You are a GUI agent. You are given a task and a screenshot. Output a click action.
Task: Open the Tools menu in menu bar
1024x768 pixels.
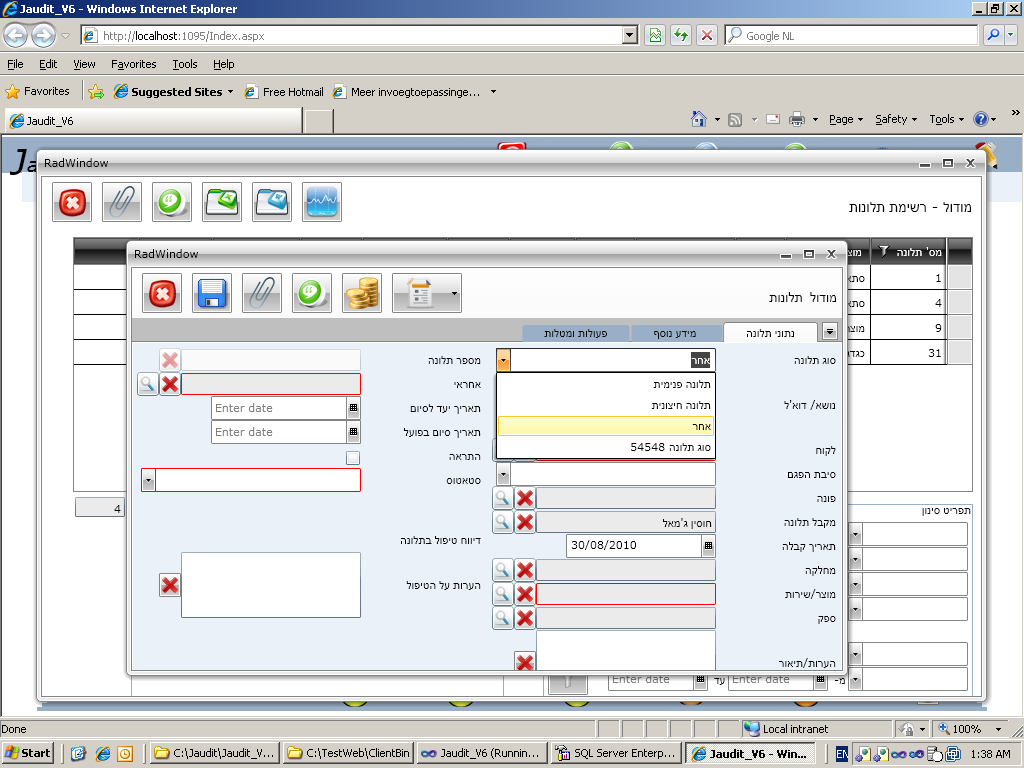click(185, 64)
